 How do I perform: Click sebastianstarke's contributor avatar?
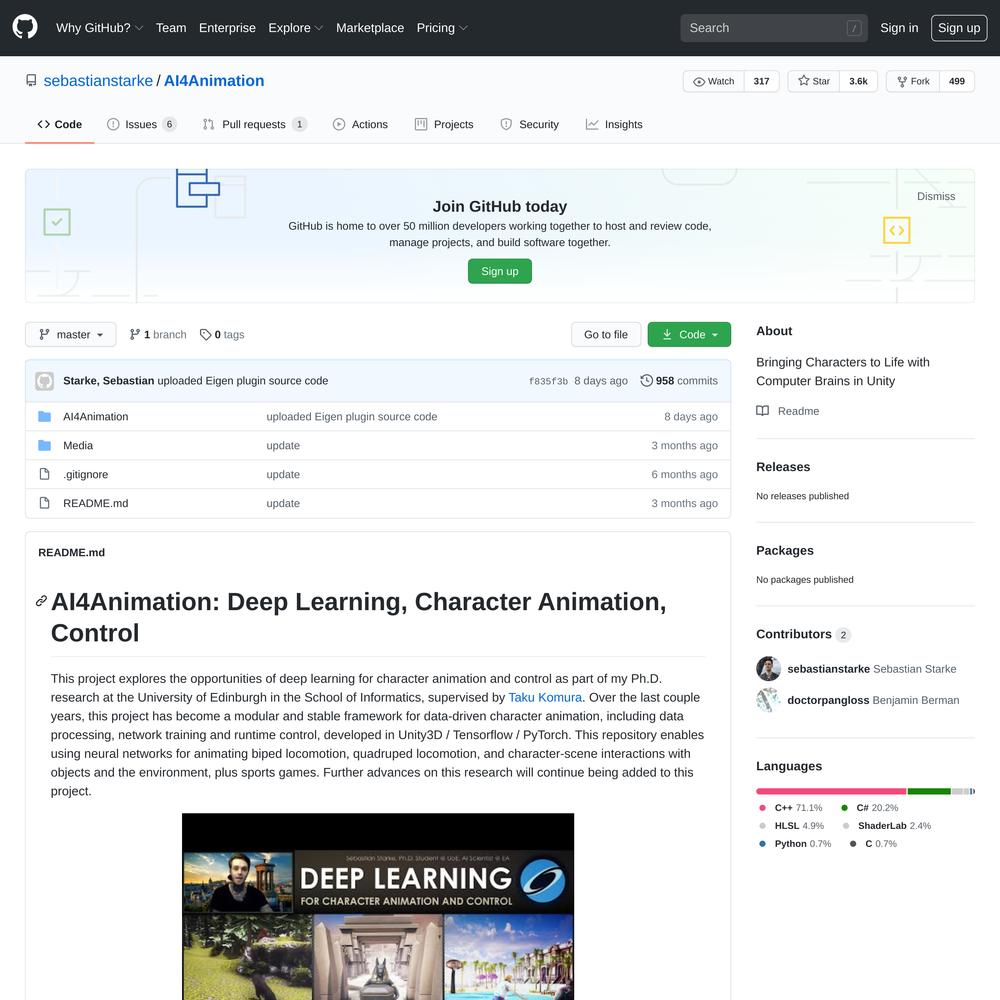coord(768,668)
